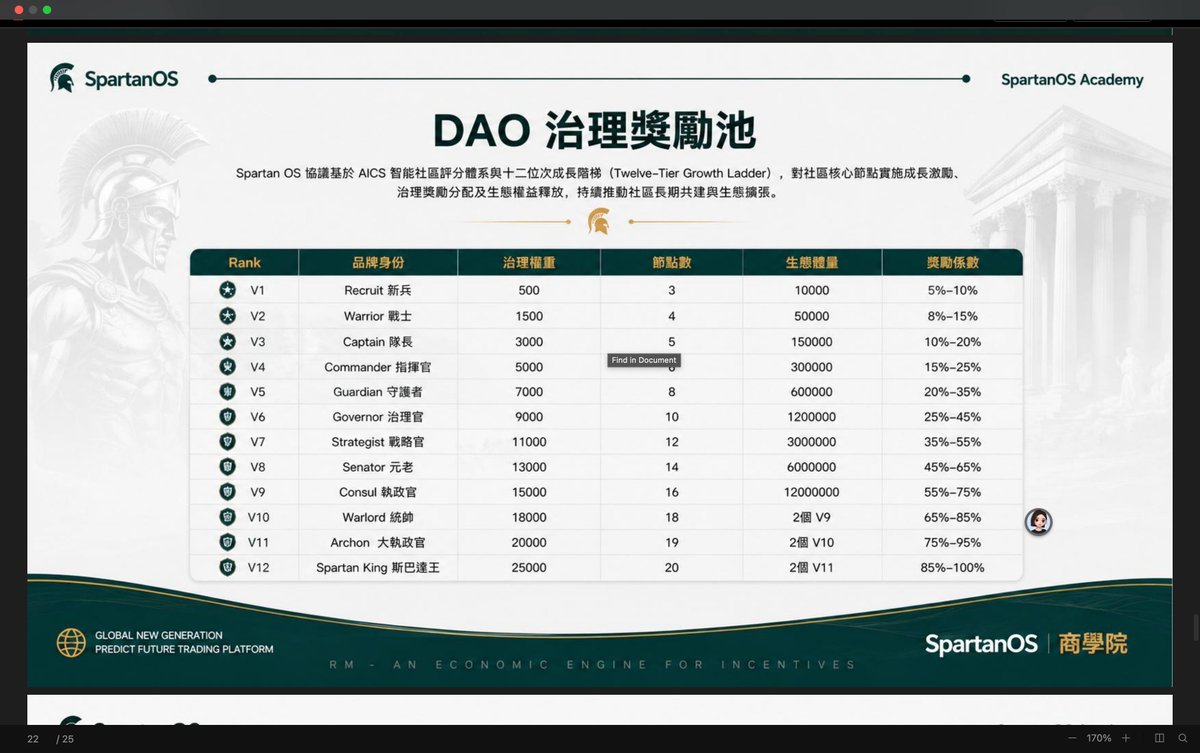The height and width of the screenshot is (753, 1200).
Task: Click the floating avatar assistant icon
Action: tap(1038, 521)
